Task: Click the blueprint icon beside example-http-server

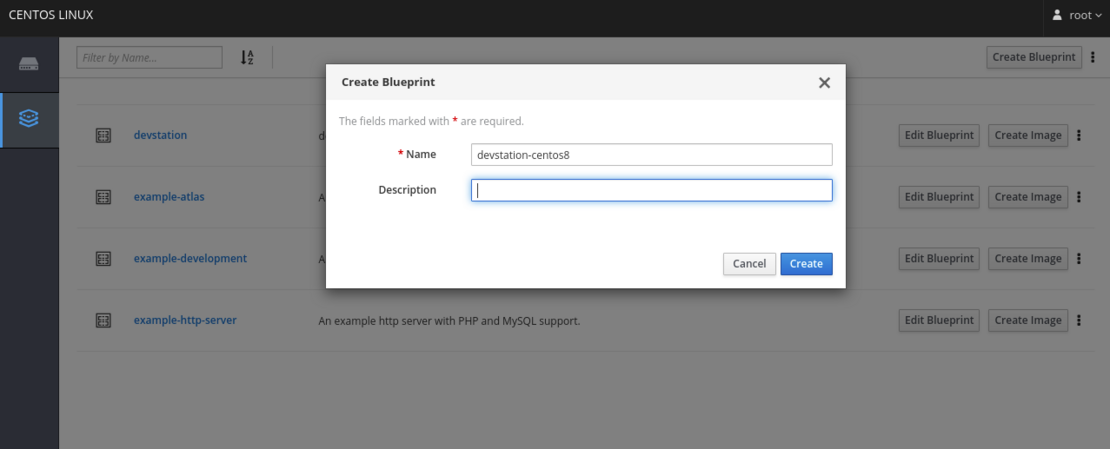Action: click(x=102, y=321)
